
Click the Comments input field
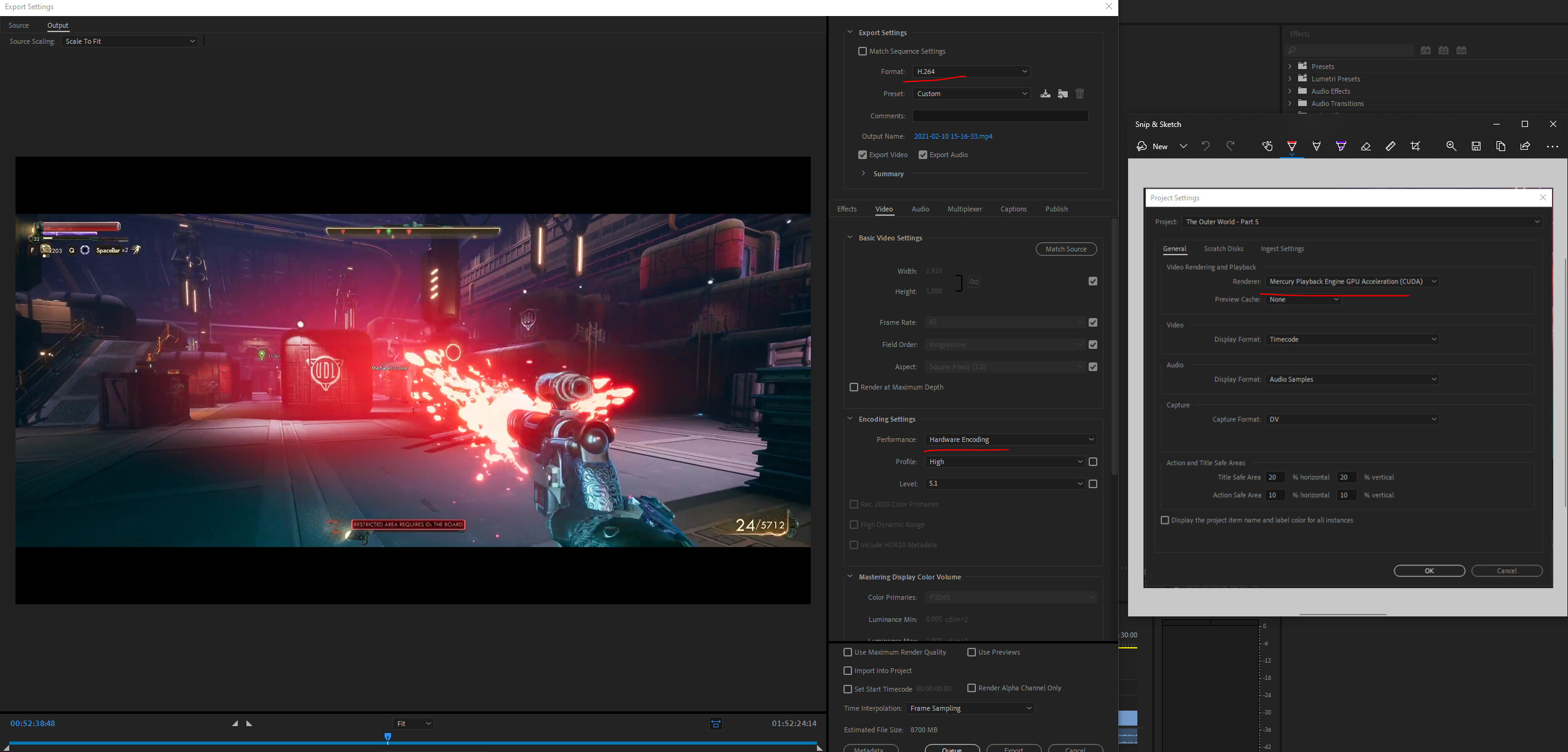coord(1000,116)
